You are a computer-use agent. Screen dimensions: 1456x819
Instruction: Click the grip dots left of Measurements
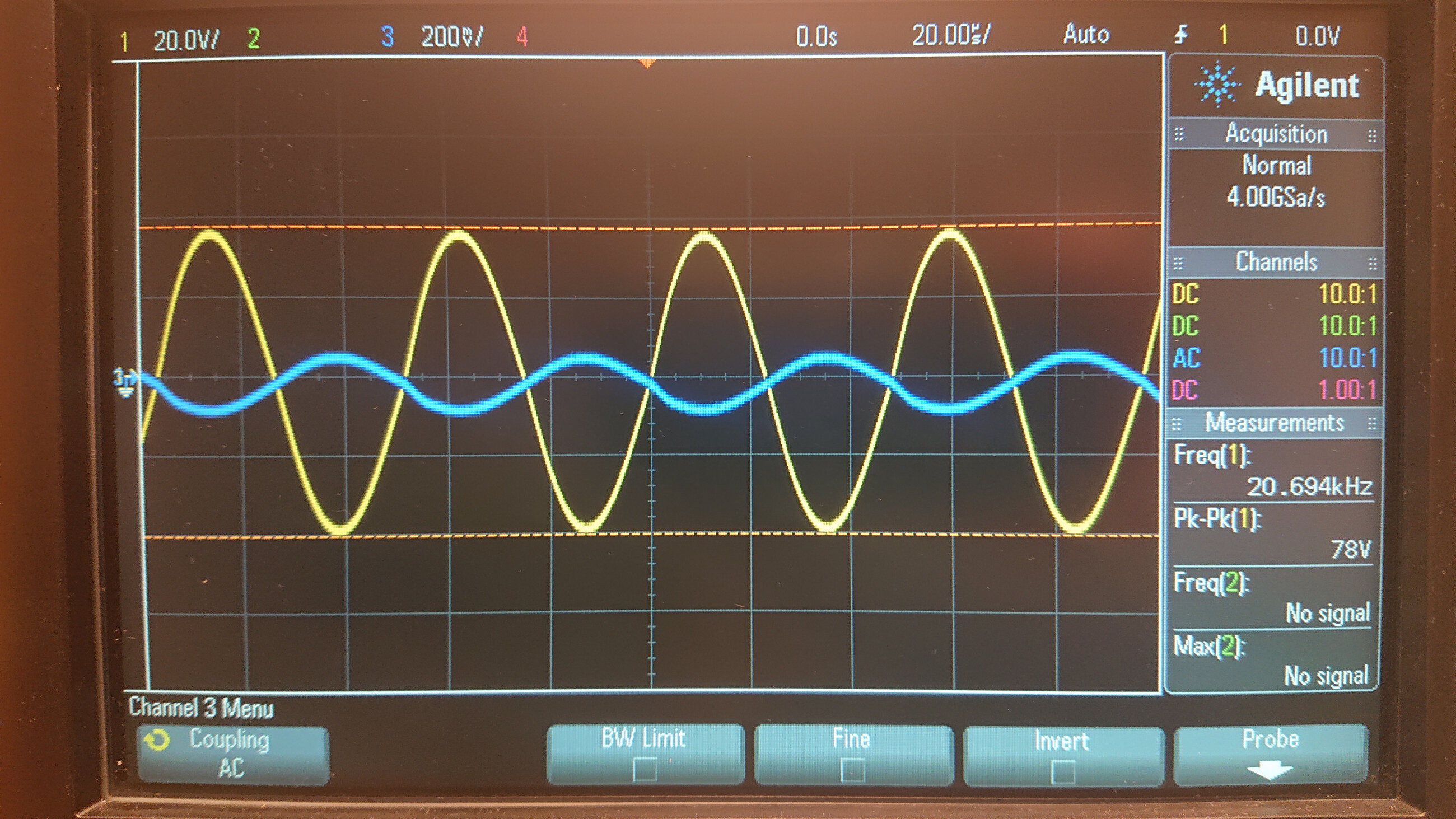1177,424
